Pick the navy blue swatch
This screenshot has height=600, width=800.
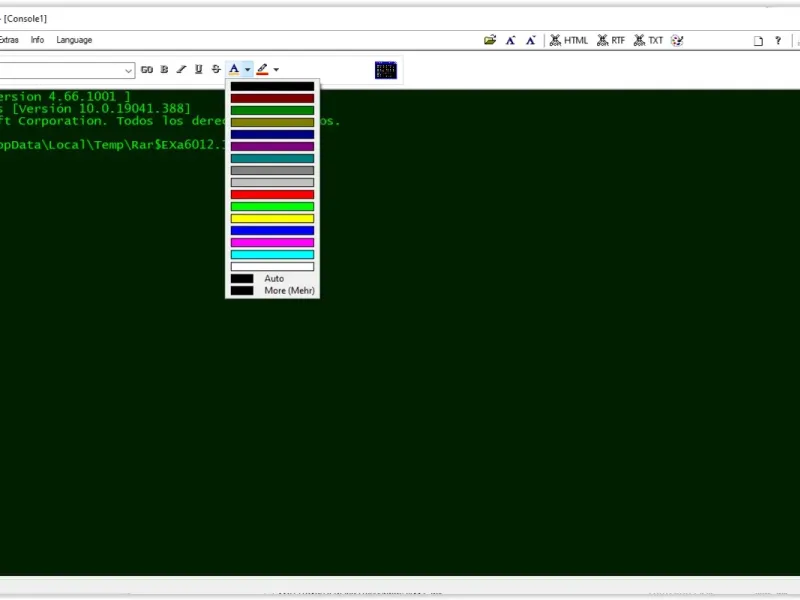click(x=272, y=134)
